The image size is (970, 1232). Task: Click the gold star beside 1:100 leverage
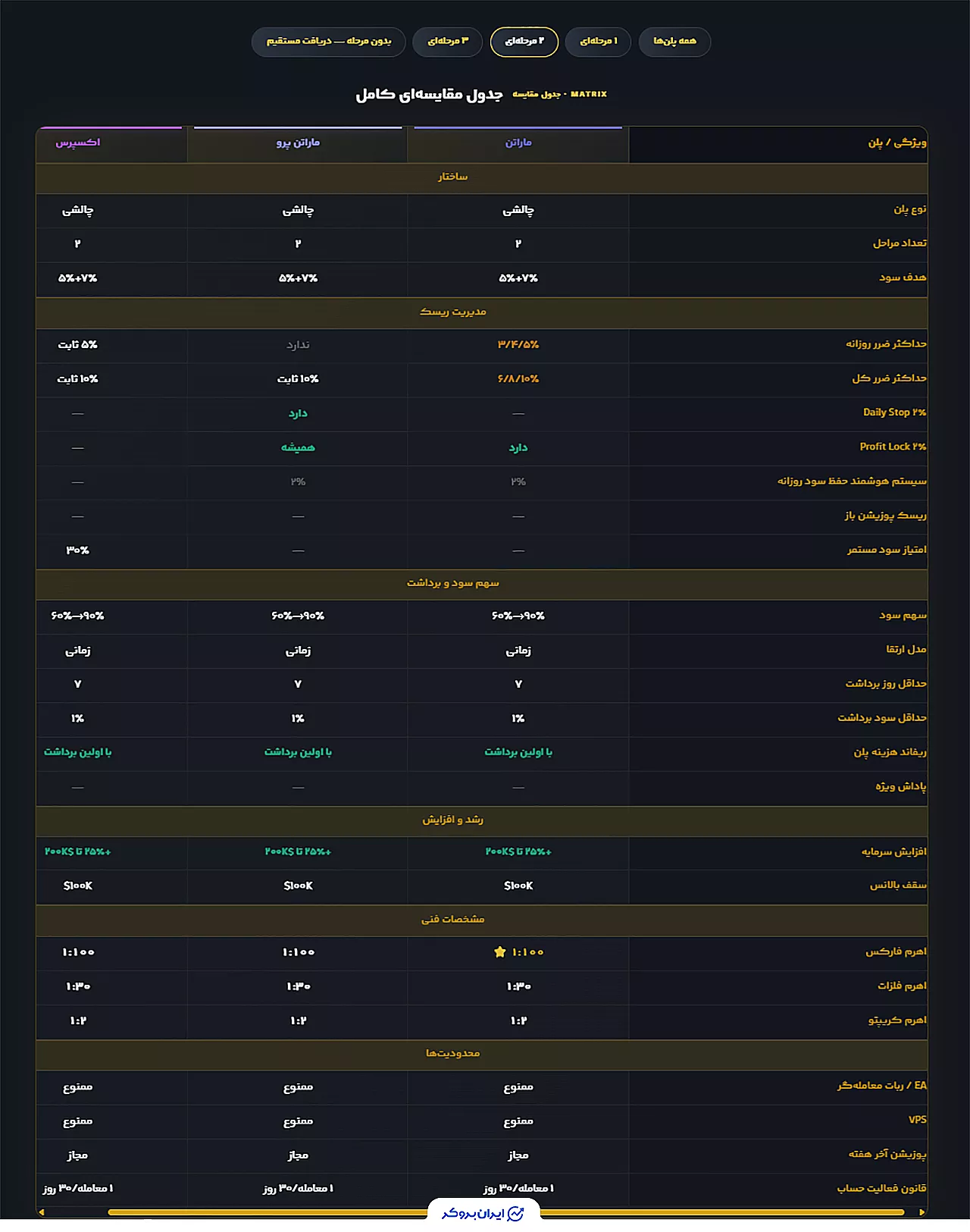click(499, 951)
